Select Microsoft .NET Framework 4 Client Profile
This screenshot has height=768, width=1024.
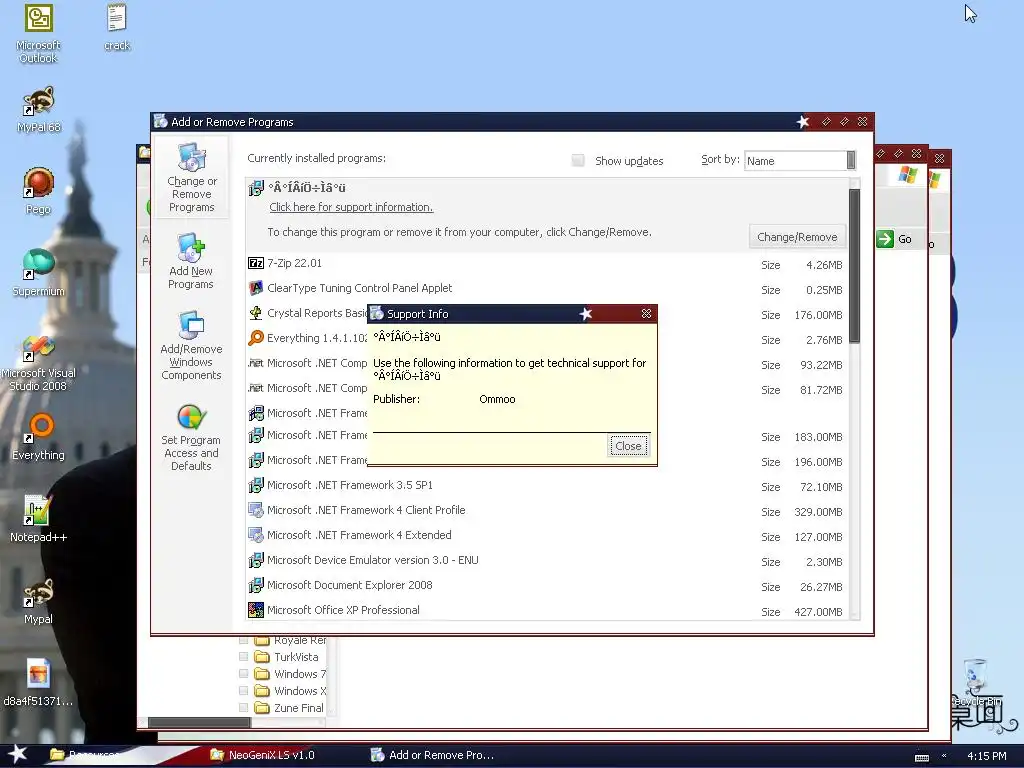pos(546,511)
